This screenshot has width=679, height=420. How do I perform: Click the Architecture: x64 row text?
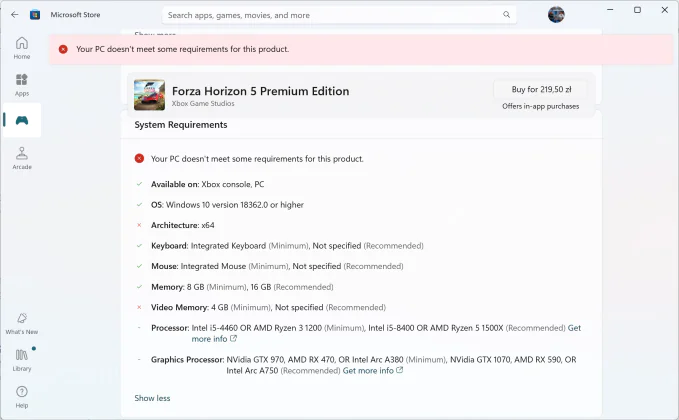tap(182, 225)
